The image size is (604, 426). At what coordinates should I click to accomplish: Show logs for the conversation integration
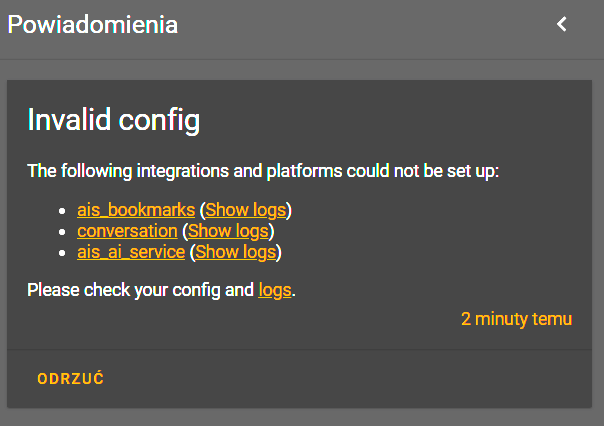(228, 231)
